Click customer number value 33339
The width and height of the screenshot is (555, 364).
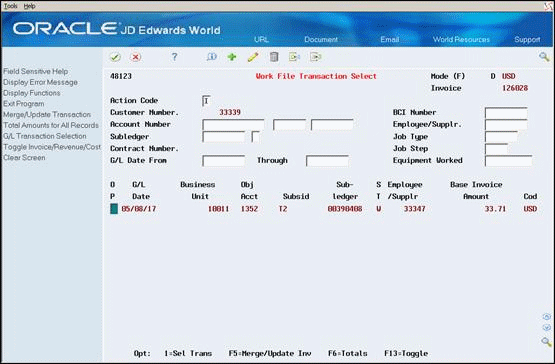click(x=230, y=112)
